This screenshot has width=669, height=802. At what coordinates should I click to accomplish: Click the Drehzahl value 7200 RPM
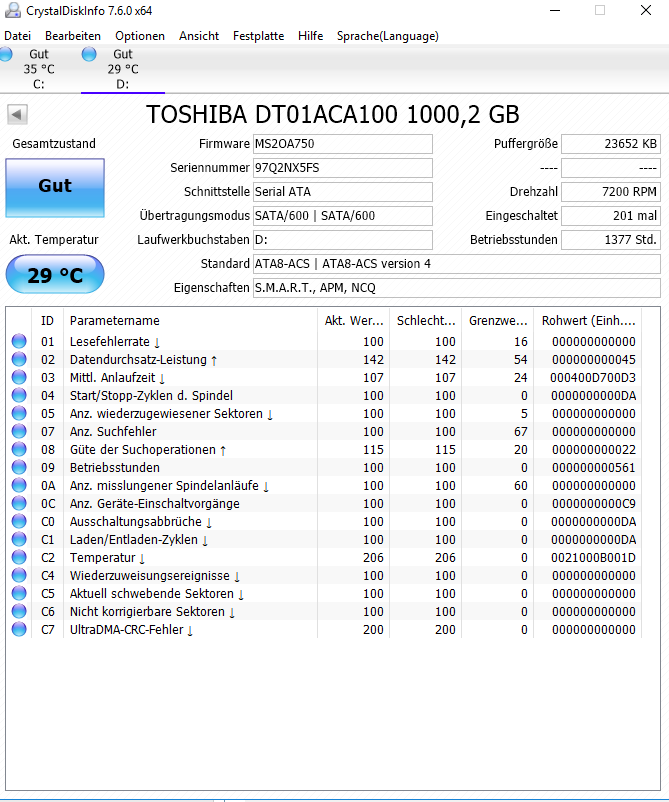click(x=611, y=192)
